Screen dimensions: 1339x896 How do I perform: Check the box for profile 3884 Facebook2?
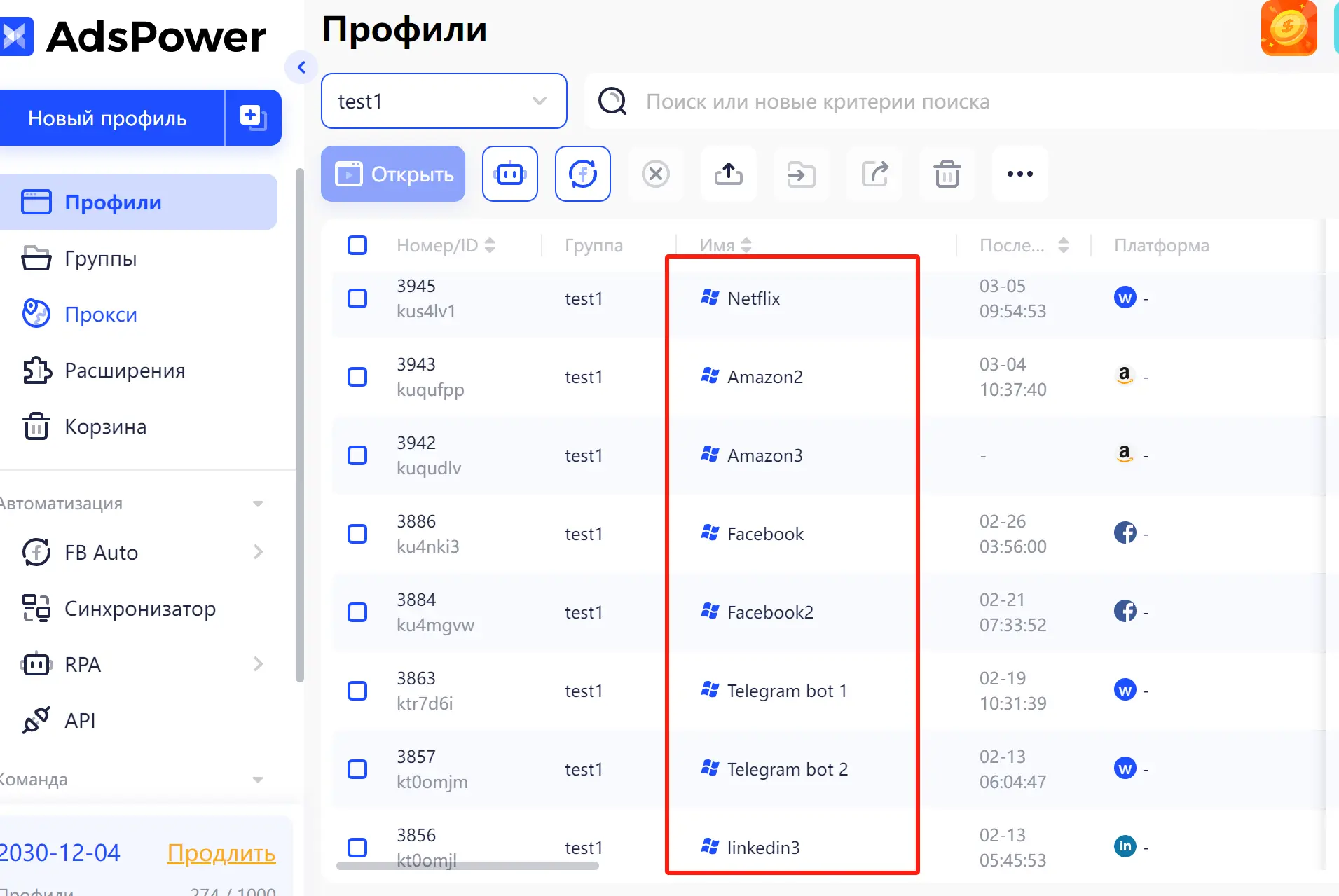click(x=357, y=612)
